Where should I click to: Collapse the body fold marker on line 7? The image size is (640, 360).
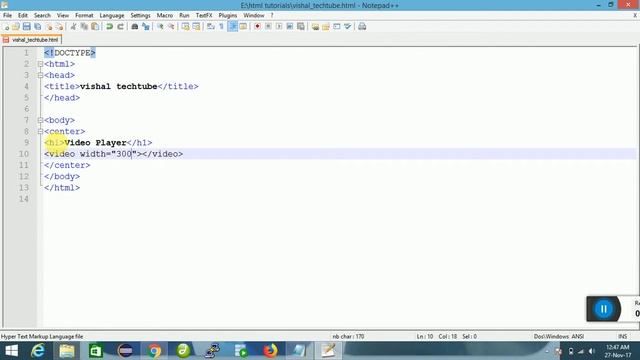click(x=40, y=120)
